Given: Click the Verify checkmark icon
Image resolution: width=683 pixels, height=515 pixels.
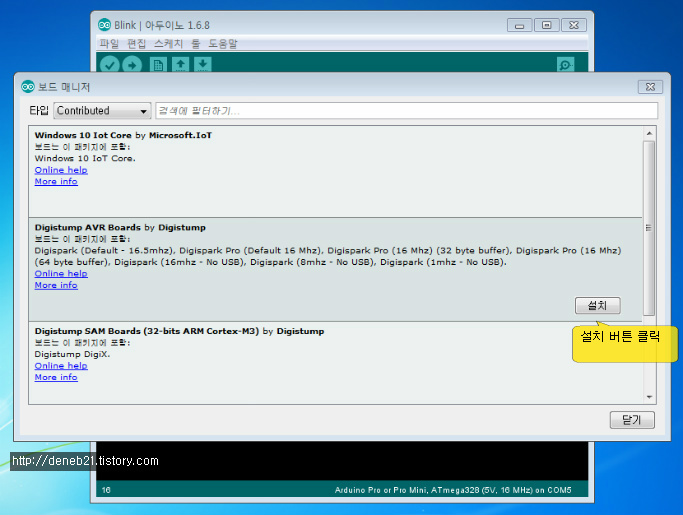Looking at the screenshot, I should pos(109,65).
